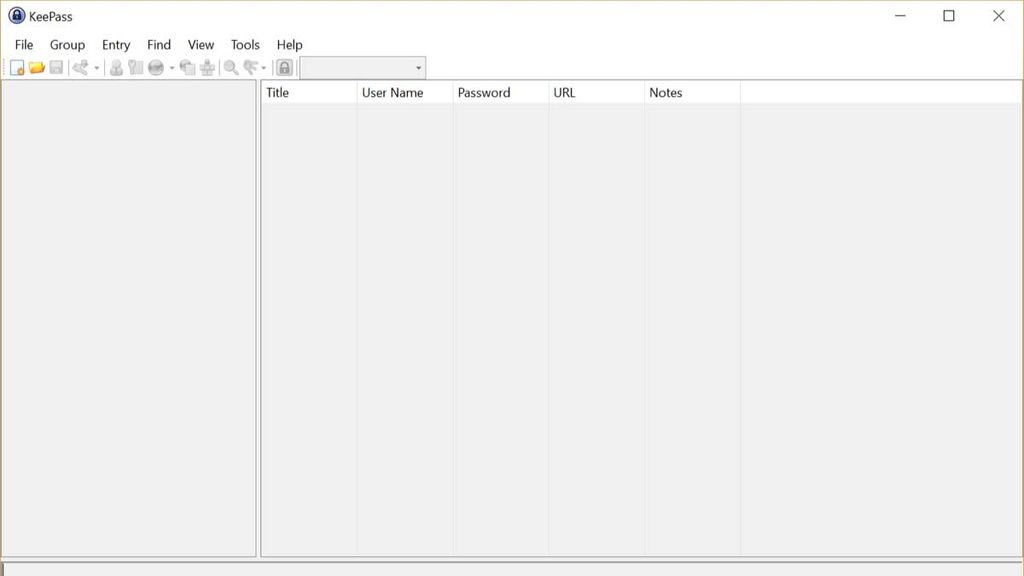The height and width of the screenshot is (576, 1024).
Task: Lock the KeePass workspace
Action: click(x=284, y=67)
